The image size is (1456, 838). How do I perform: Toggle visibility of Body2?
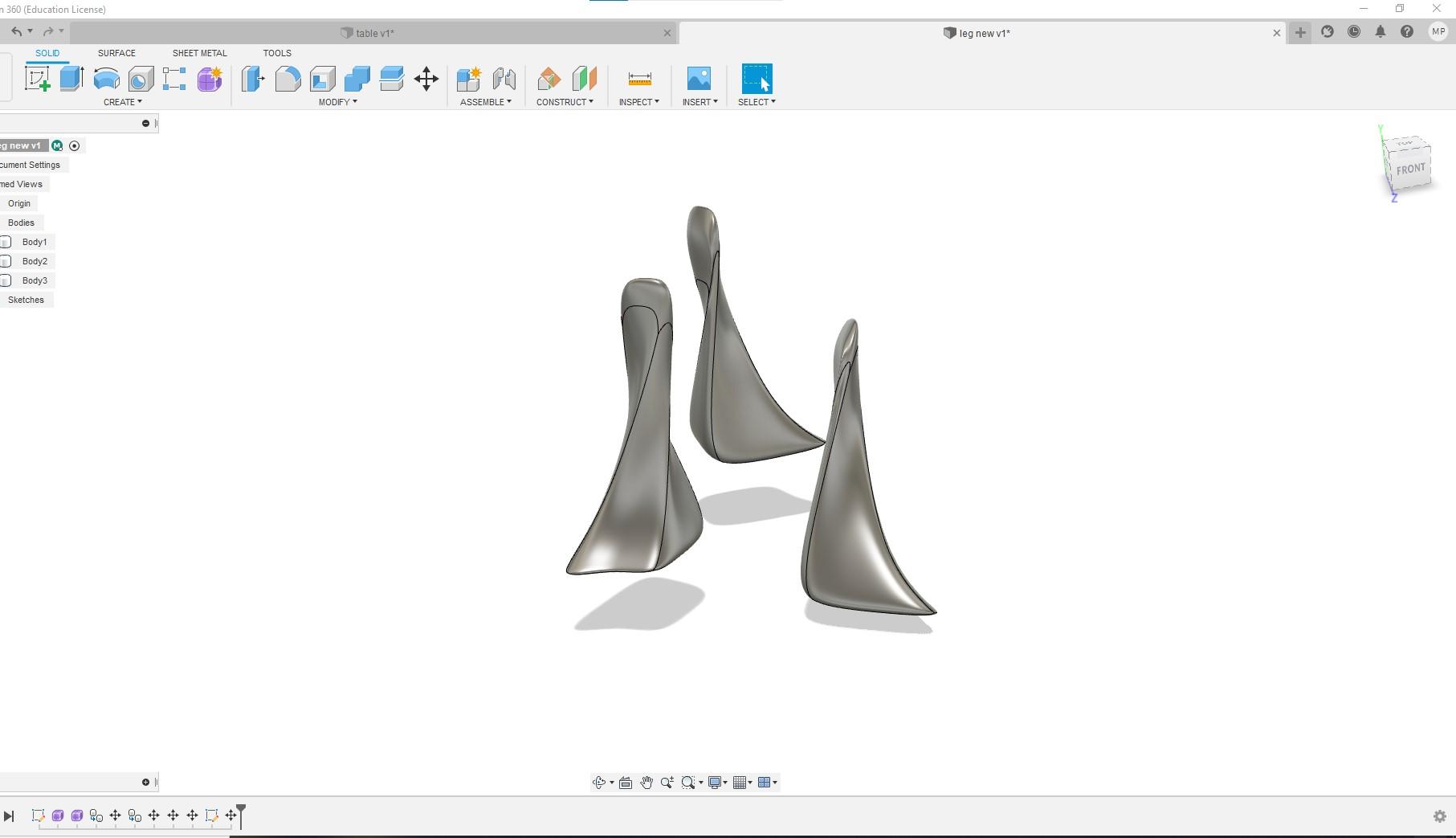click(5, 261)
